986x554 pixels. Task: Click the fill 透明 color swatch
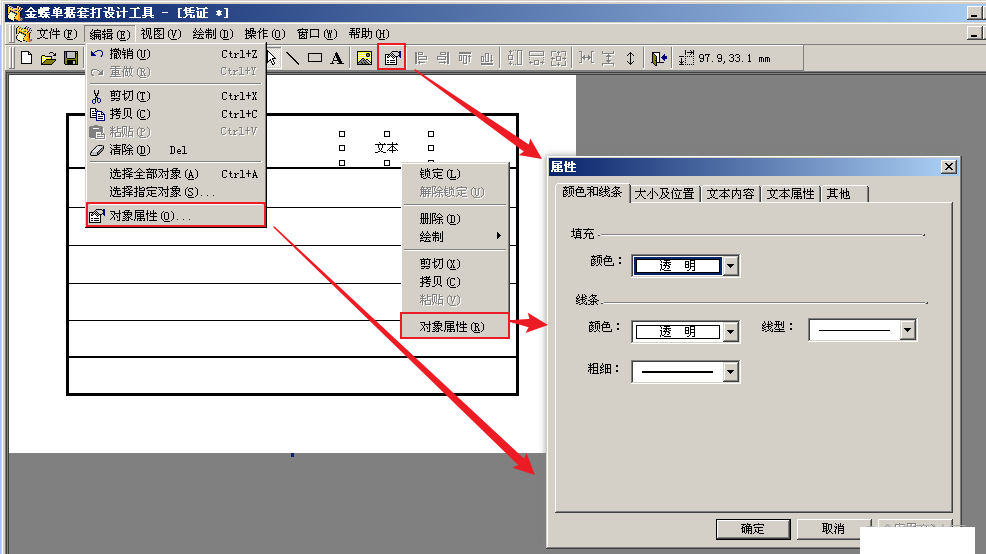678,266
